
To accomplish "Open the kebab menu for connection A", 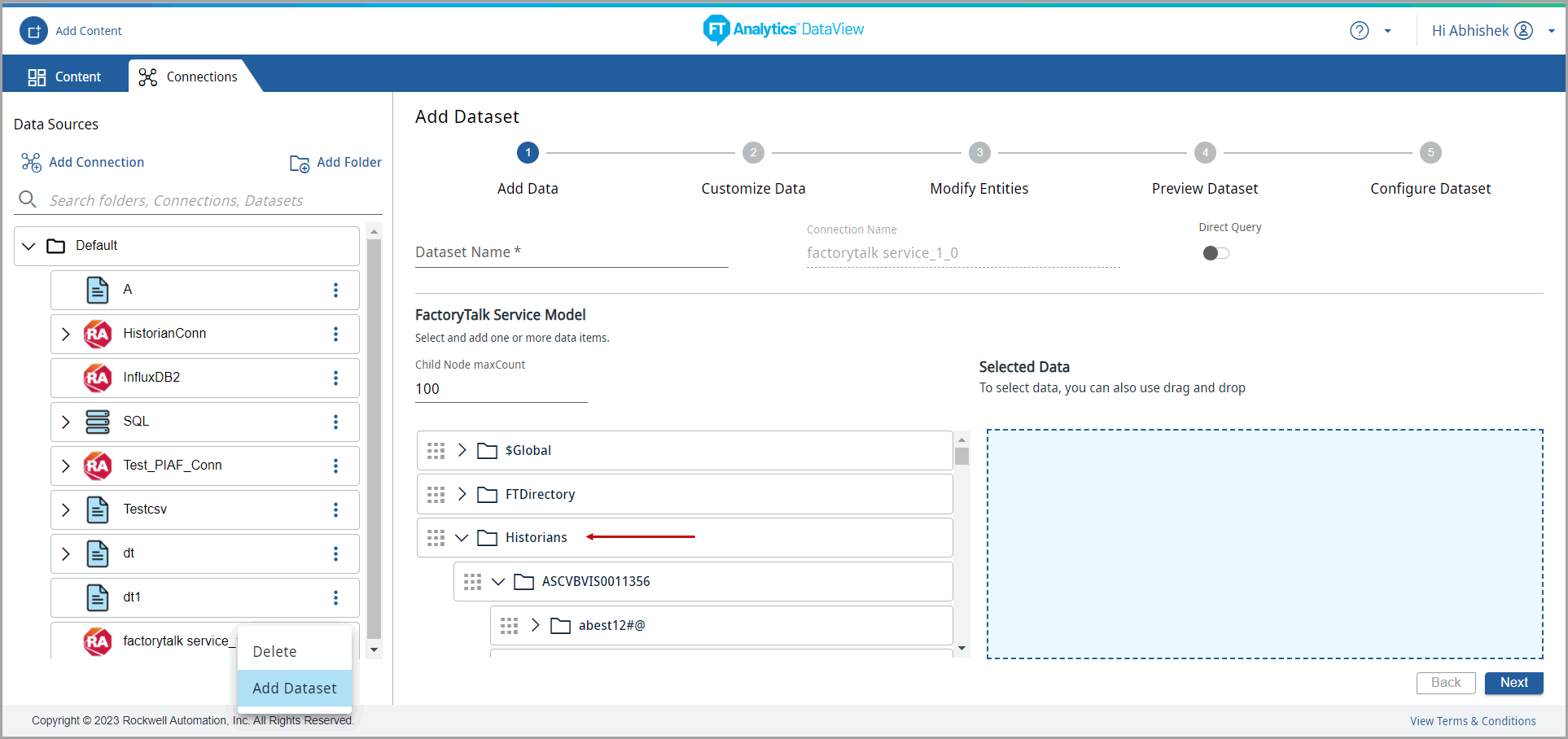I will click(x=335, y=291).
